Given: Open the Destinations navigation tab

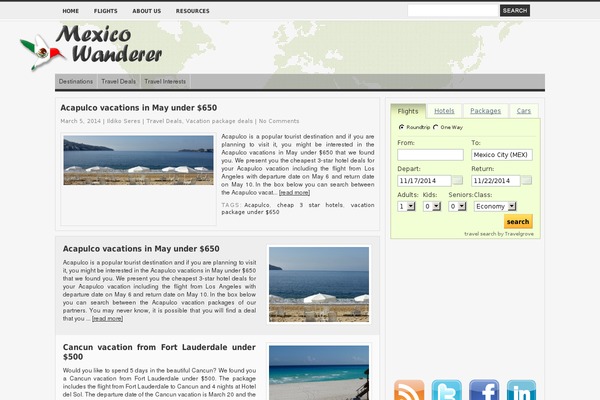Looking at the screenshot, I should 76,82.
